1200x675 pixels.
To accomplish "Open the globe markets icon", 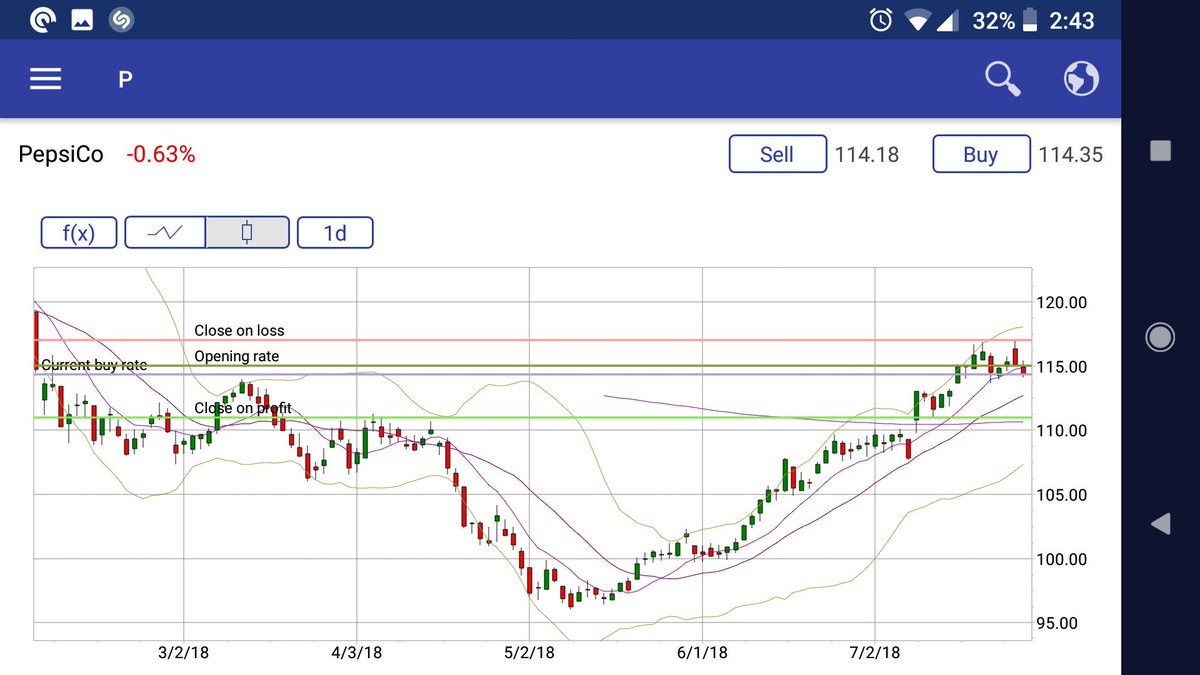I will 1081,78.
